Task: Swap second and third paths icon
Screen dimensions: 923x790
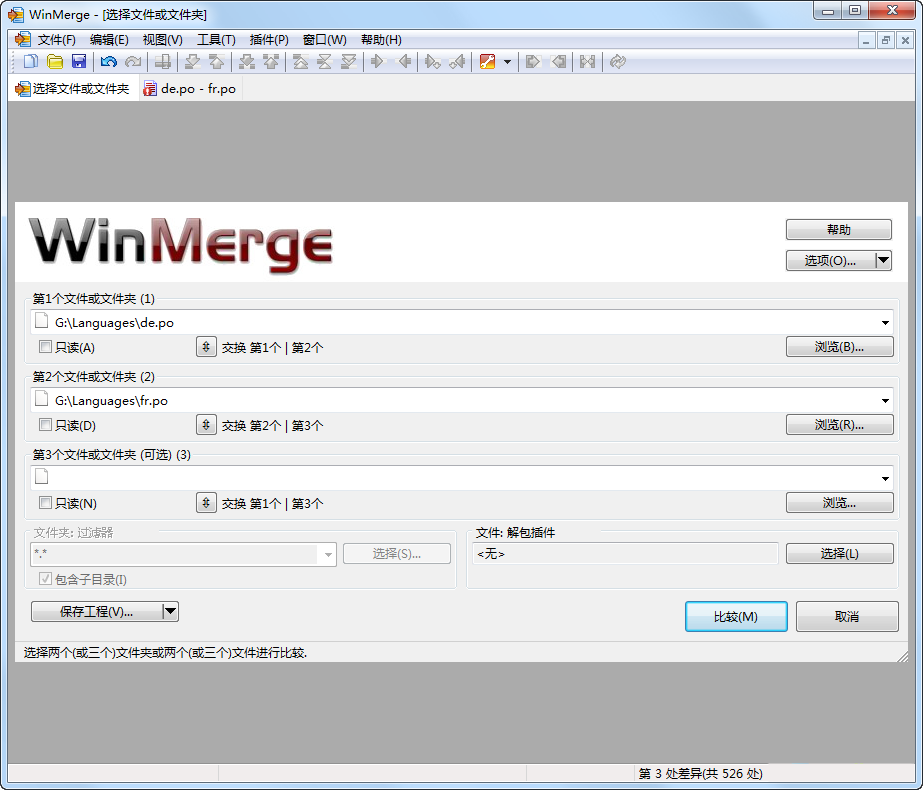Action: click(x=206, y=425)
